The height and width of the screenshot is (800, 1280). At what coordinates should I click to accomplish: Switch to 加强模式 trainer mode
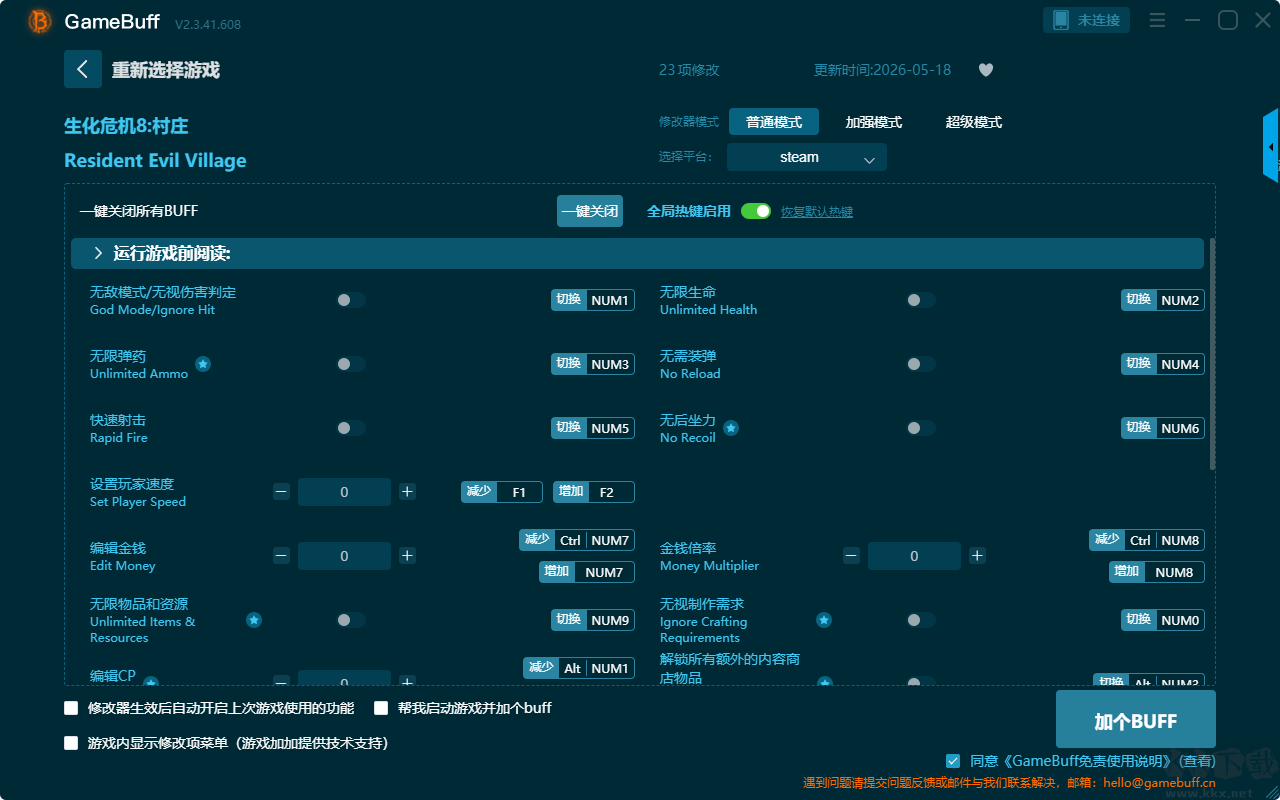pos(874,122)
